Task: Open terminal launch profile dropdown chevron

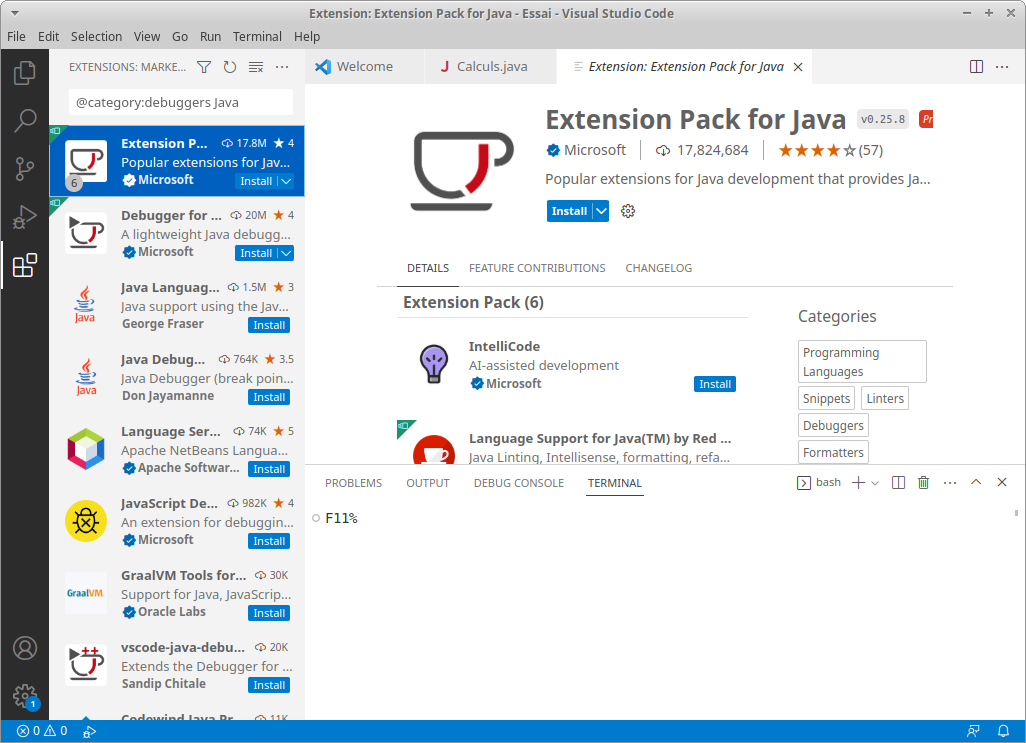Action: (x=875, y=483)
